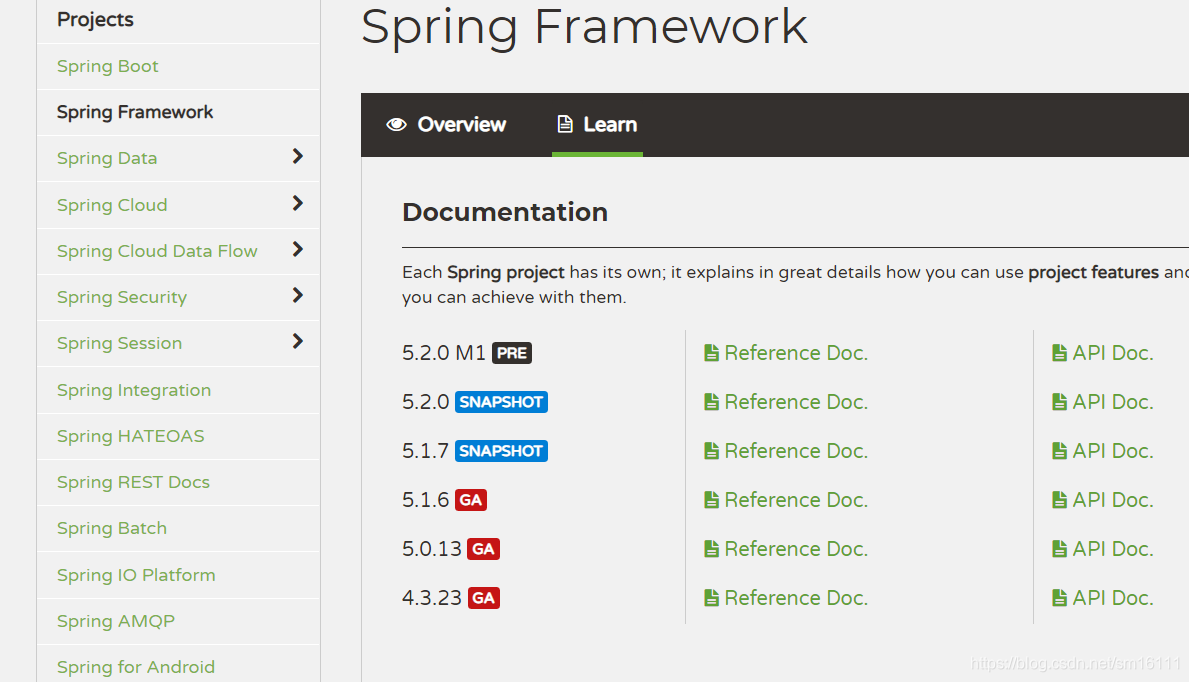This screenshot has height=682, width=1189.
Task: Open API Doc. link for 5.1.6 GA
Action: click(x=1112, y=500)
